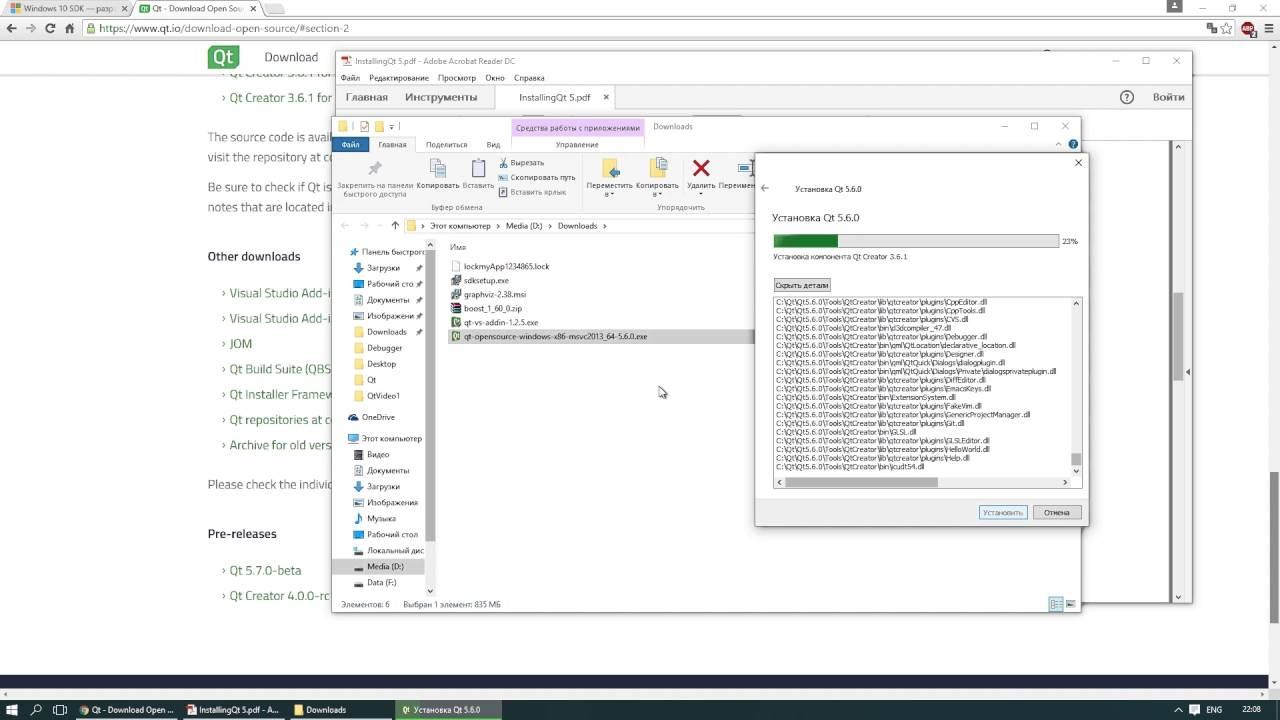Switch to Поделиться ribbon tab
1280x720 pixels.
click(x=446, y=144)
